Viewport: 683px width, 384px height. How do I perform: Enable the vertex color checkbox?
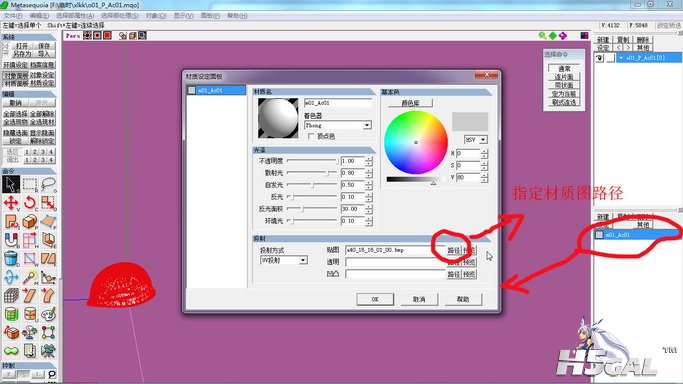pyautogui.click(x=311, y=136)
